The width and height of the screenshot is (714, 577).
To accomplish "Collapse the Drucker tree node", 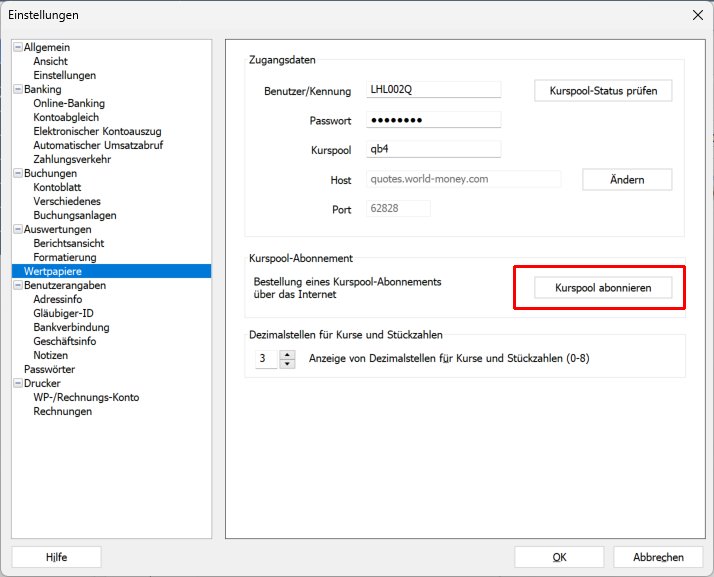I will tap(17, 383).
